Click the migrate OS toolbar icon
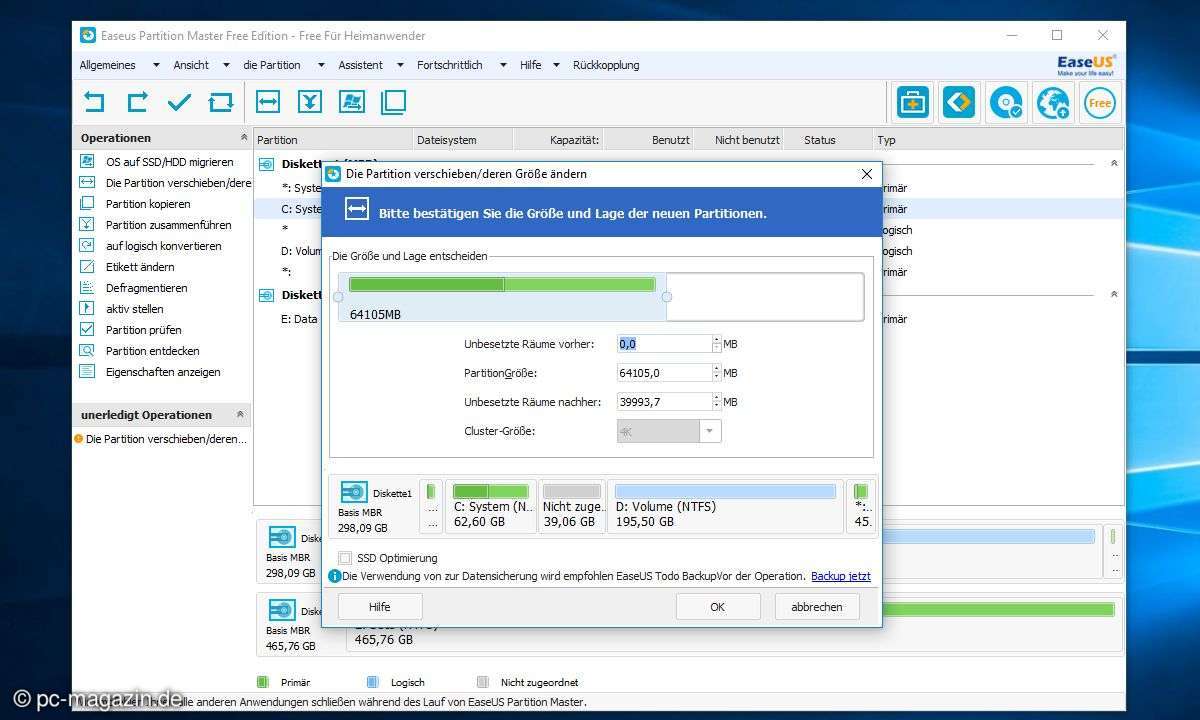This screenshot has height=720, width=1200. coord(352,102)
